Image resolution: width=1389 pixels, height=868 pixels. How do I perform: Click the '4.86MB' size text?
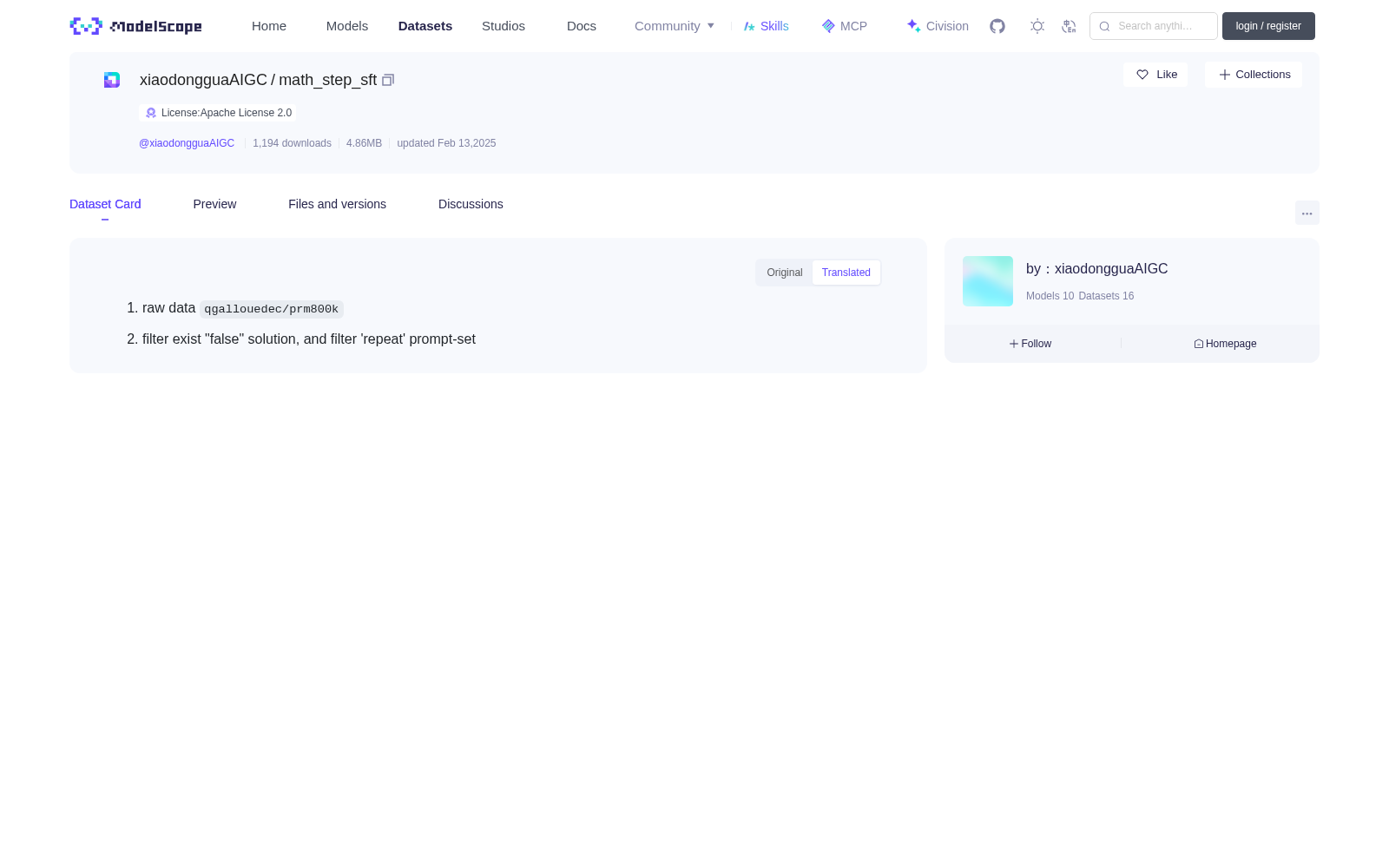364,143
